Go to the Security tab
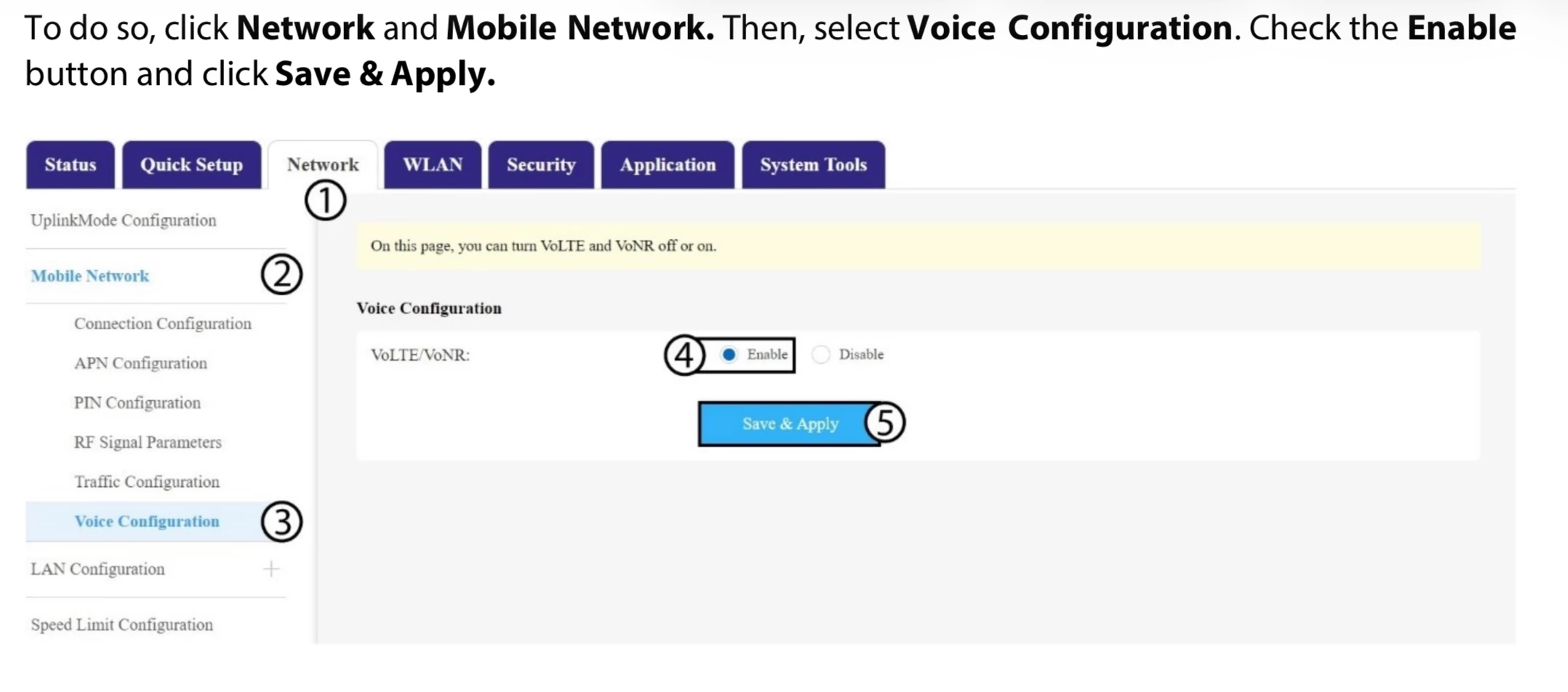Screen dimensions: 1568x692 point(541,165)
